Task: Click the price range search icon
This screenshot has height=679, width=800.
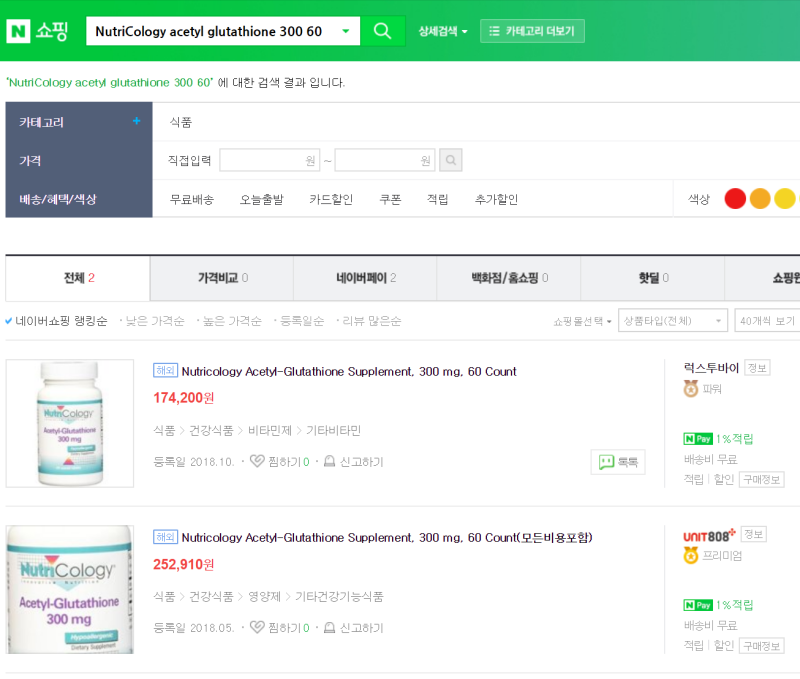Action: tap(451, 160)
